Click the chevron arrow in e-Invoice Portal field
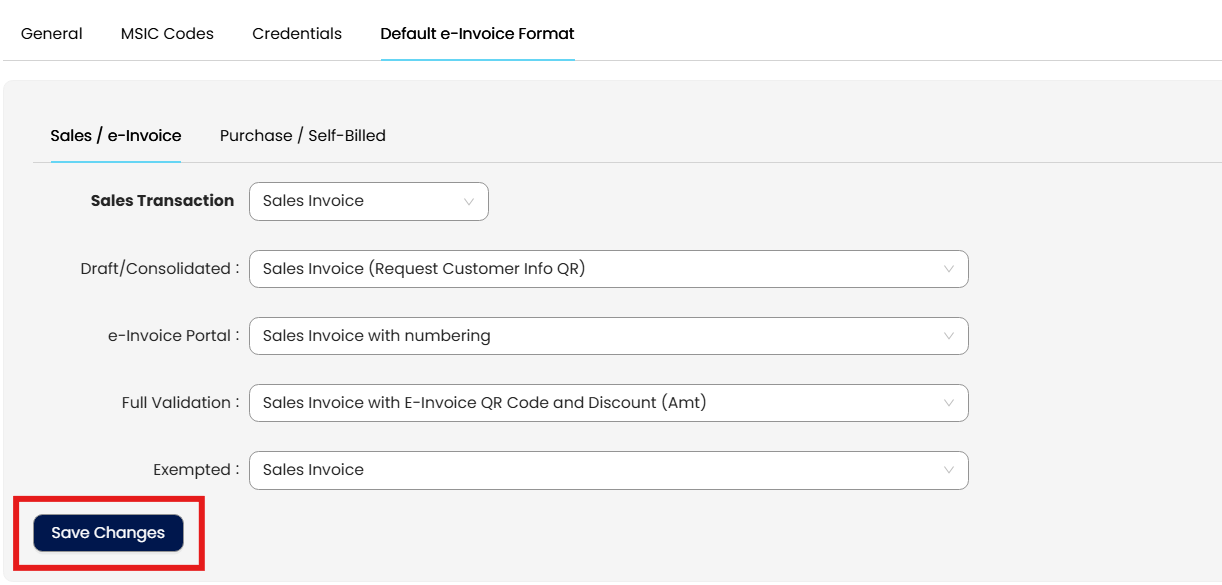Viewport: 1222px width, 585px height. click(x=948, y=336)
